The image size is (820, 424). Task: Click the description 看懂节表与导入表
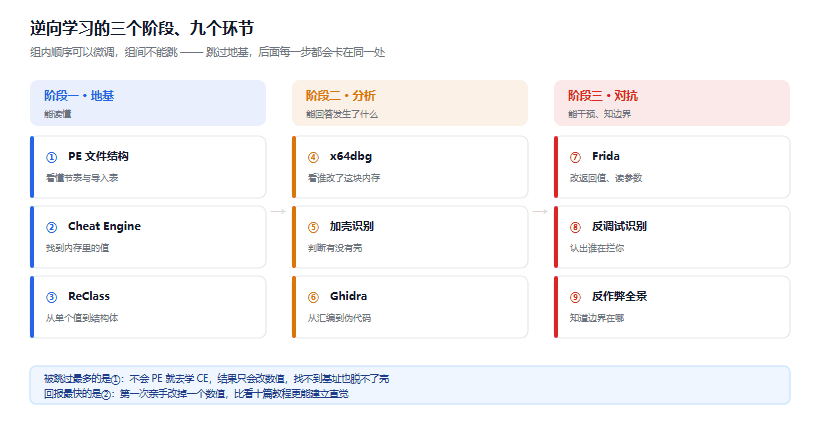(82, 178)
